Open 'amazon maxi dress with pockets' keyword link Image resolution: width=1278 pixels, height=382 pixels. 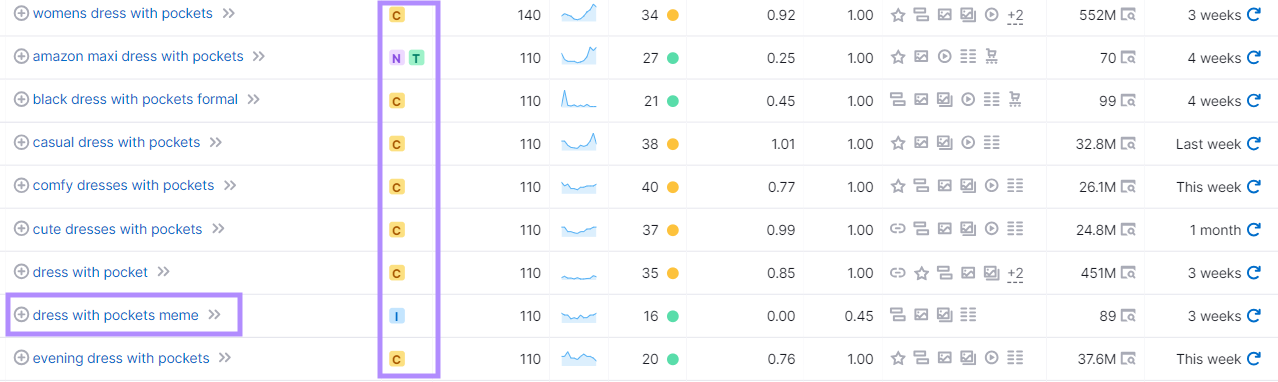tap(138, 57)
